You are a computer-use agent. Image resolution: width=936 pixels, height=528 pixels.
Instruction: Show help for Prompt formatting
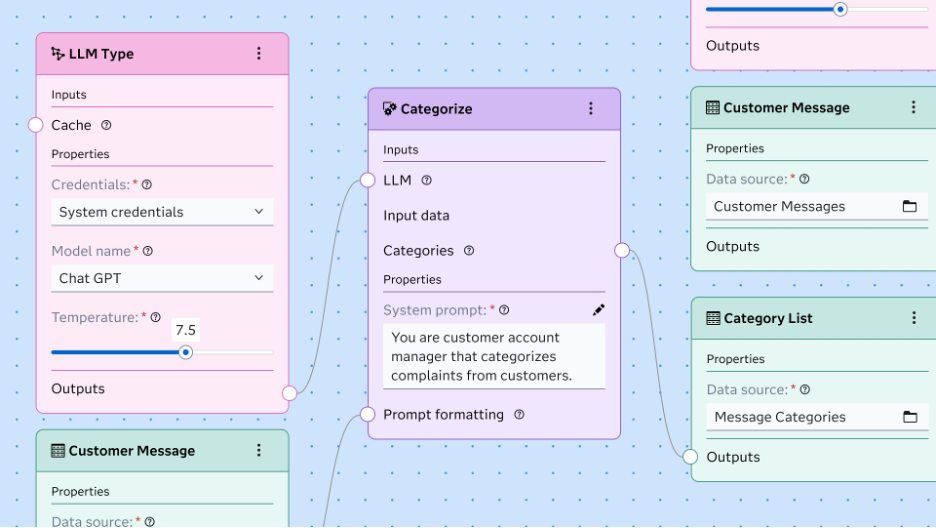519,415
